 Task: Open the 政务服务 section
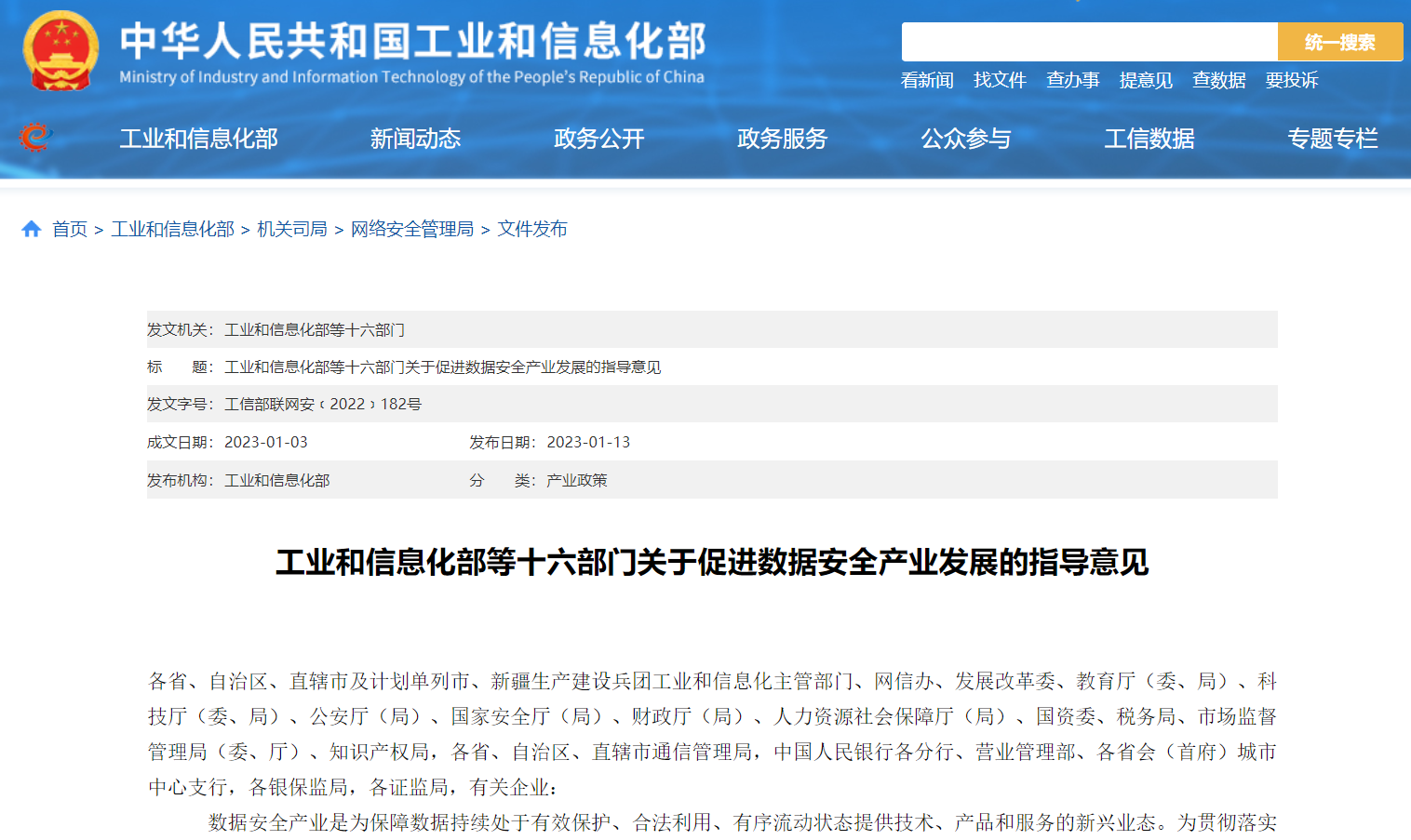[782, 139]
